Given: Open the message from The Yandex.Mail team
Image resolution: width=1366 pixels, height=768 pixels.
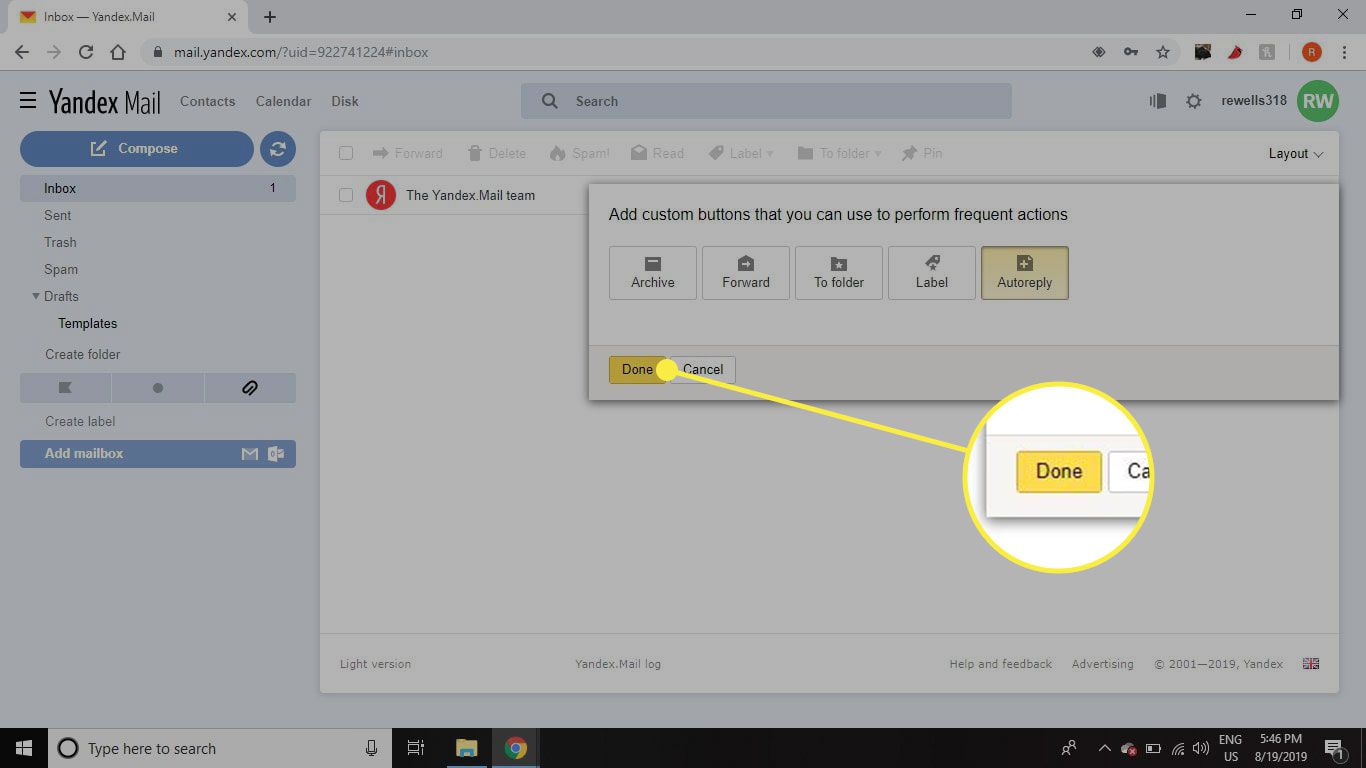Looking at the screenshot, I should pos(470,195).
